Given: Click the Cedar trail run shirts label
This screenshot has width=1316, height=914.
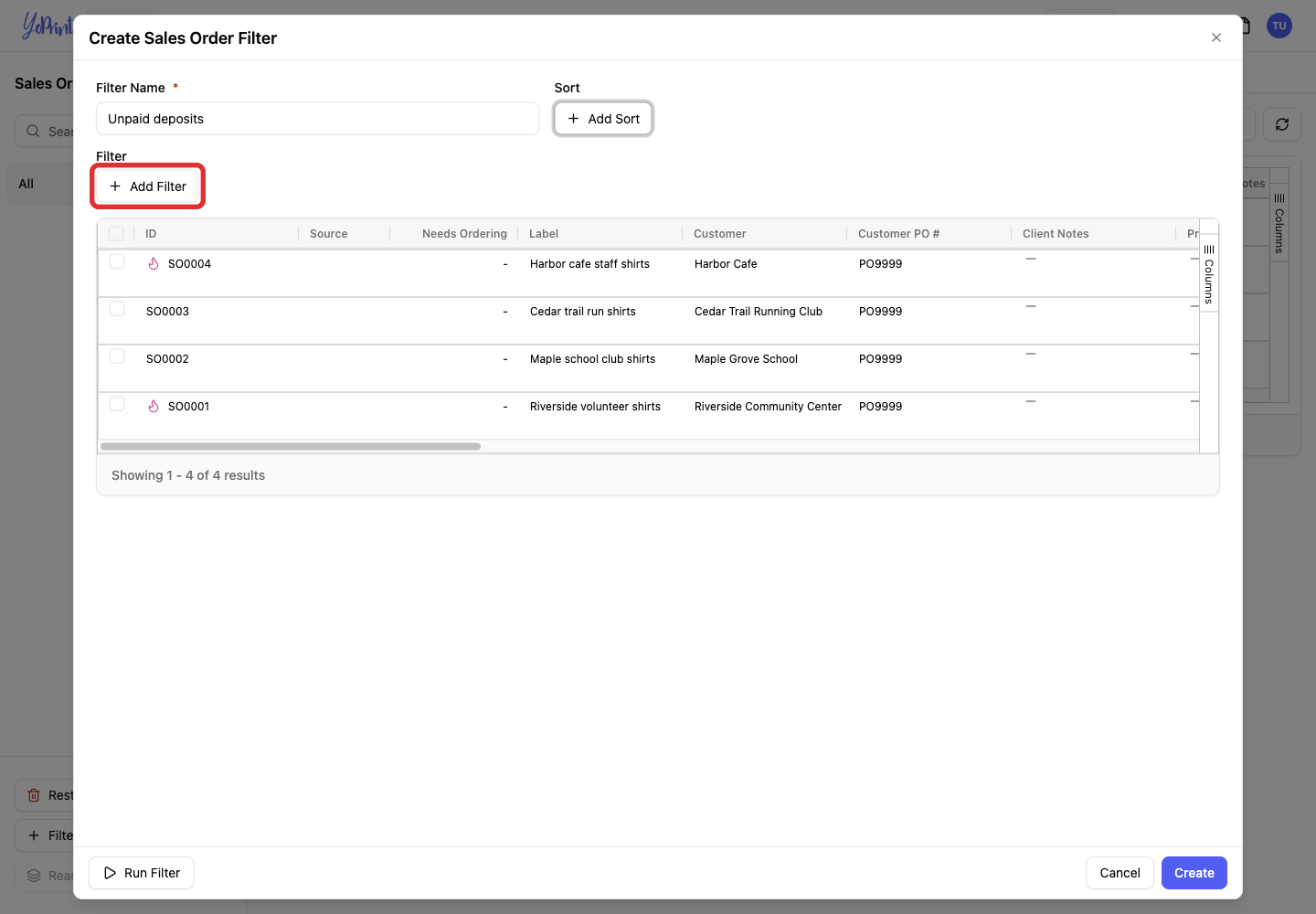Looking at the screenshot, I should pos(583,312).
